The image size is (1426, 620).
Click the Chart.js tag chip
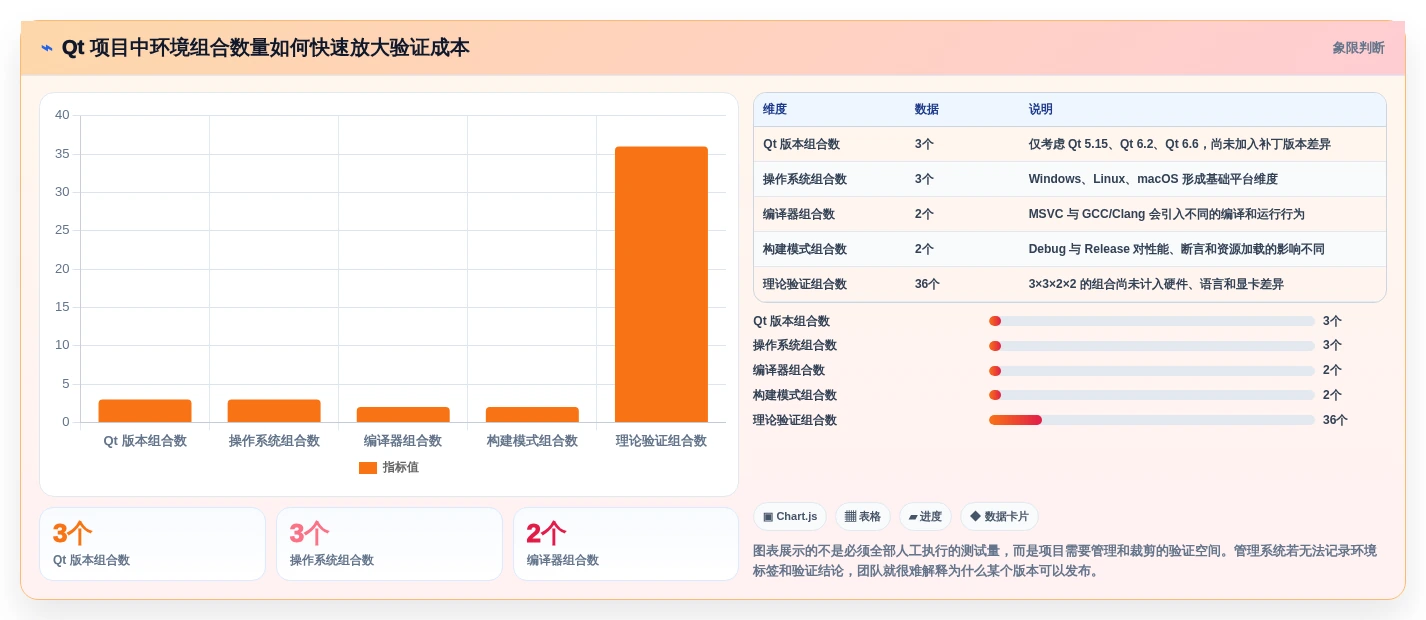click(790, 516)
